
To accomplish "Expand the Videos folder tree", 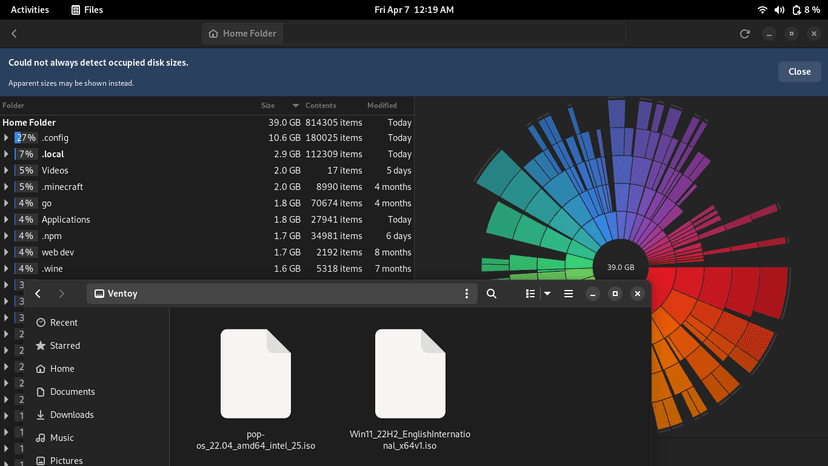I will point(6,171).
